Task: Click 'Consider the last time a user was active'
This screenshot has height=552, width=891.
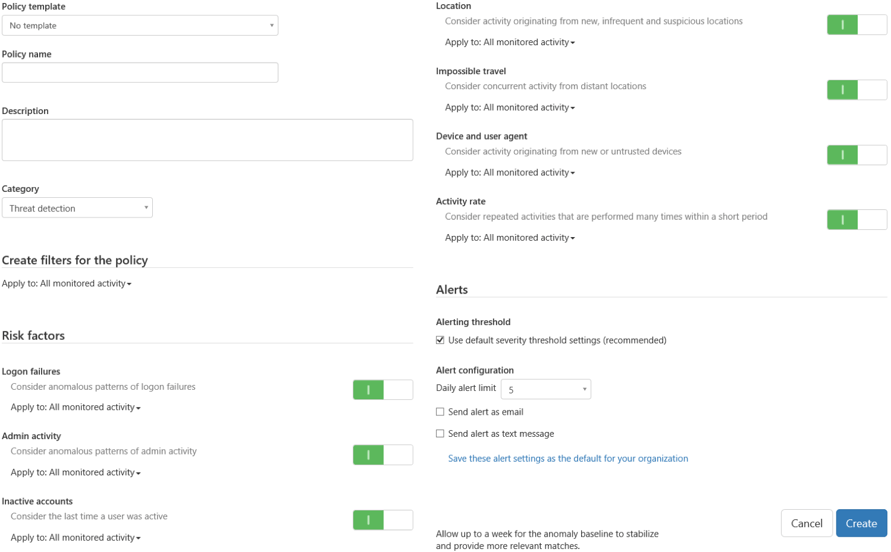Action: tap(89, 517)
